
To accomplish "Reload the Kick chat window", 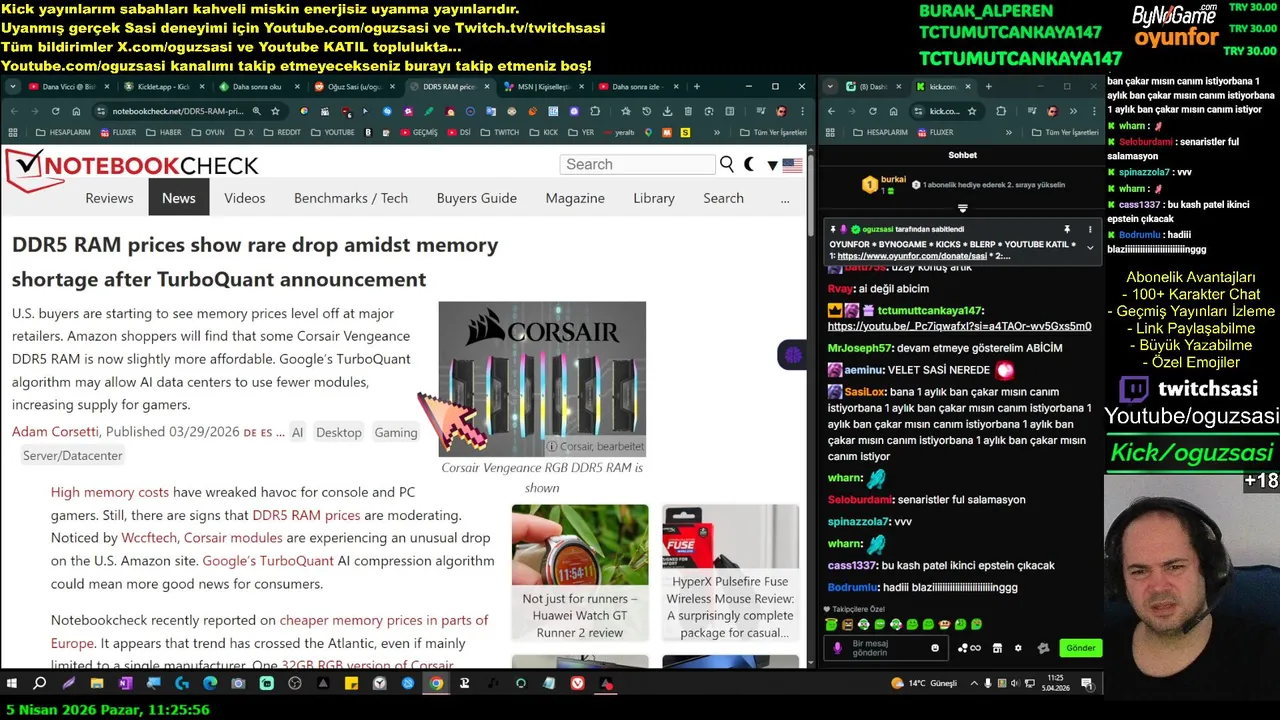I will pos(872,111).
